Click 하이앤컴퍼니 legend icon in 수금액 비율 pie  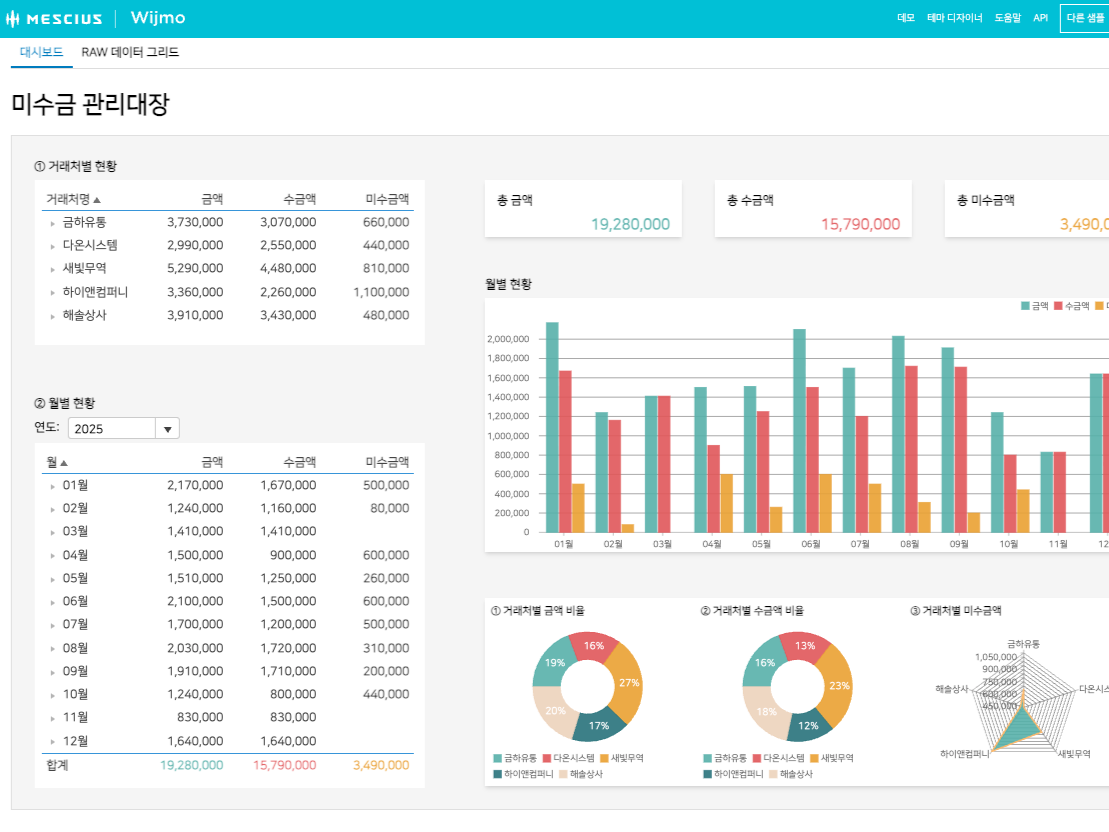pos(708,774)
